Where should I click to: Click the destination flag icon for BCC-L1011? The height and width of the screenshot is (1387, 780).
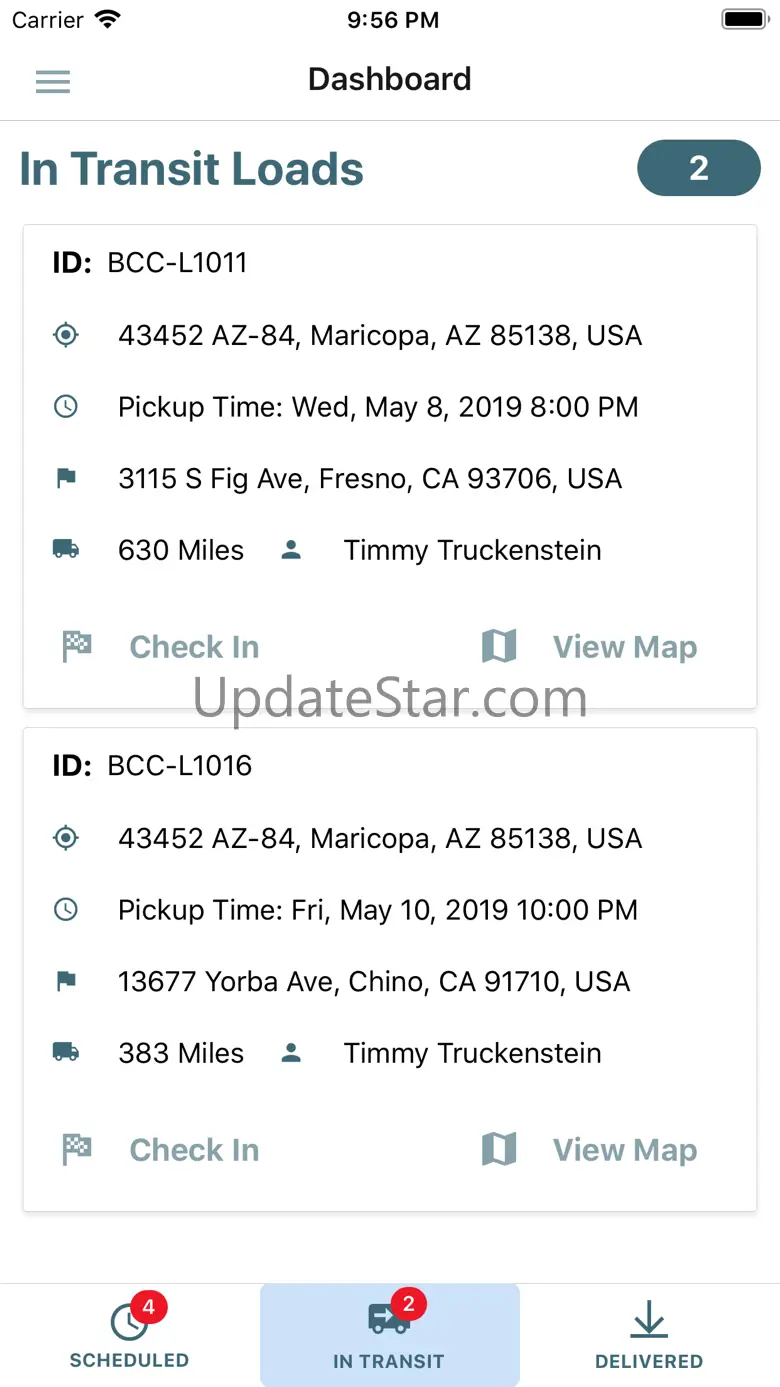[x=66, y=479]
